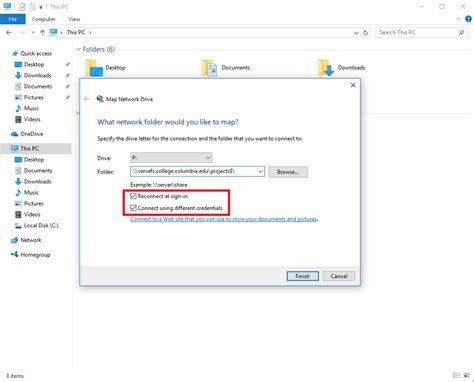
Task: Click Explorer forward navigation arrow
Action: click(x=22, y=32)
